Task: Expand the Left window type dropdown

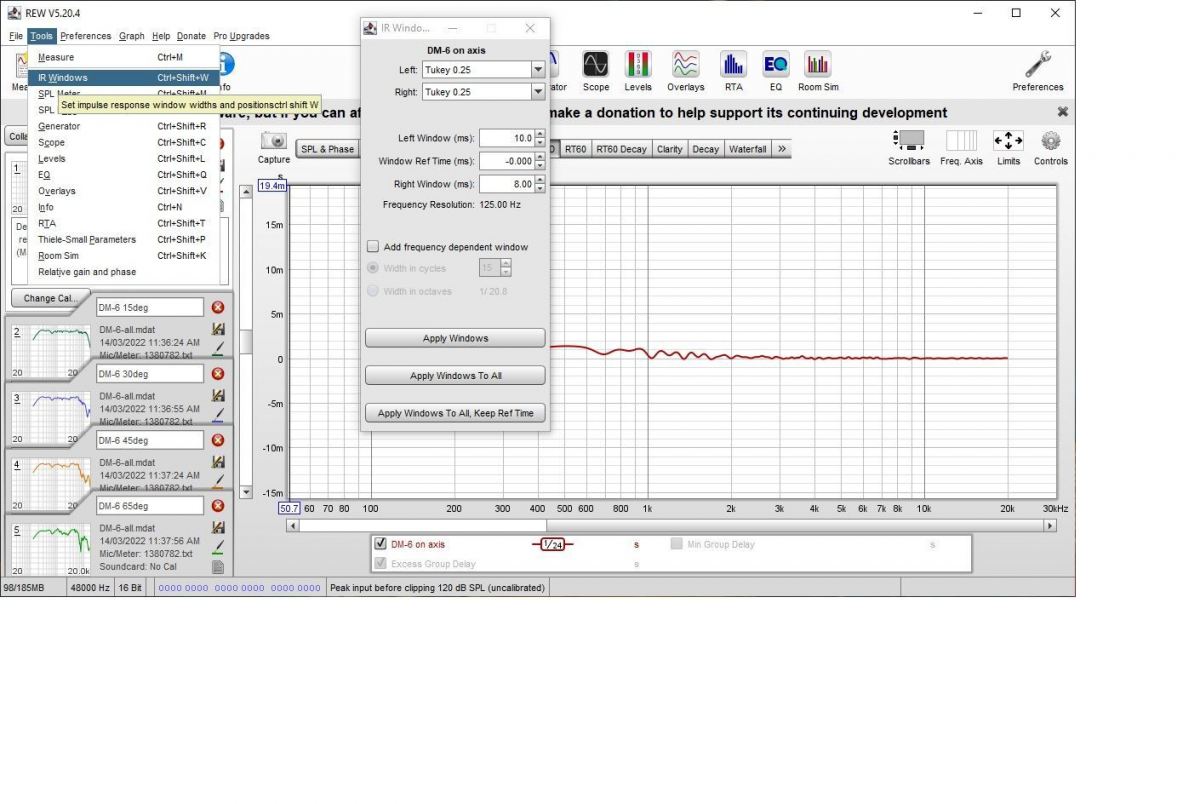Action: pyautogui.click(x=538, y=70)
